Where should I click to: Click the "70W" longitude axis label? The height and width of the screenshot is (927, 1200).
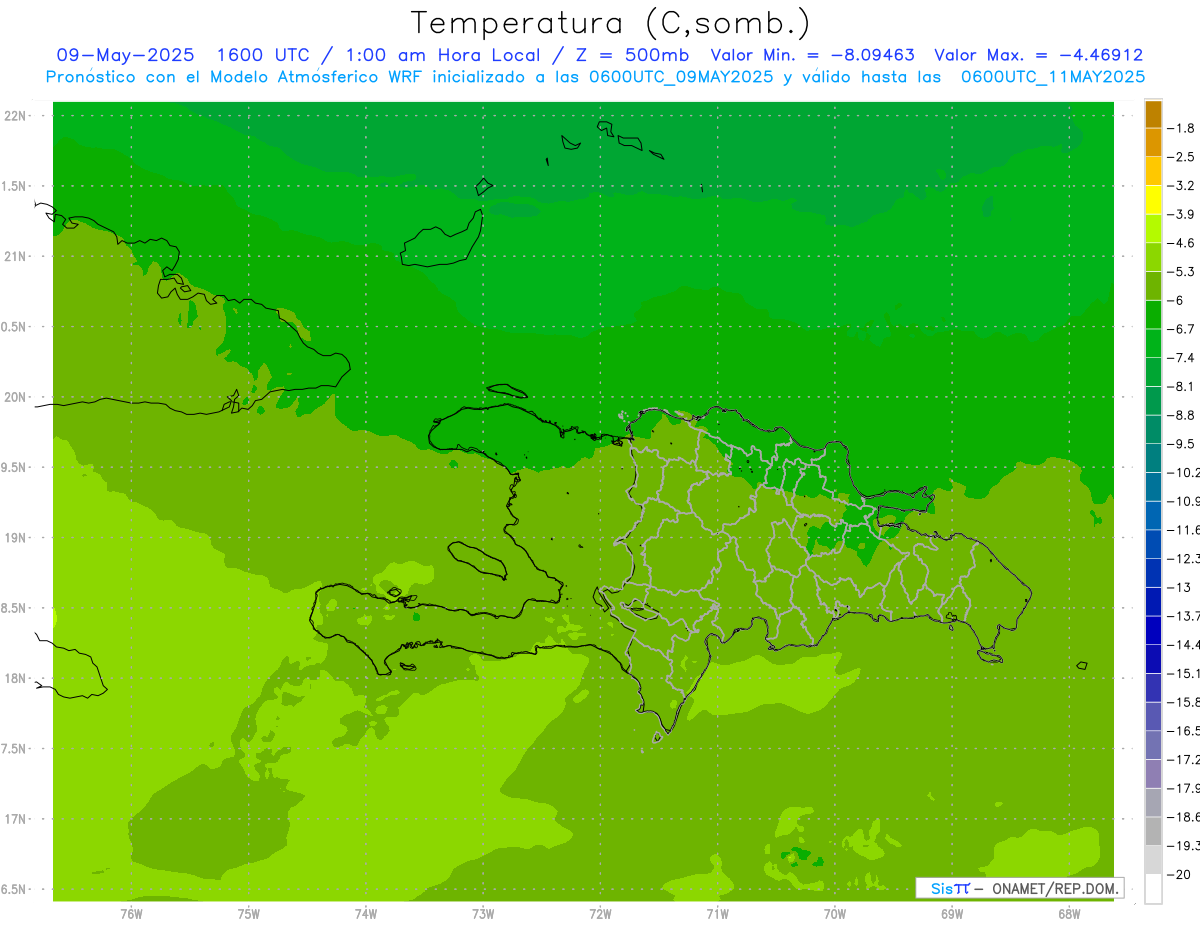tap(835, 913)
